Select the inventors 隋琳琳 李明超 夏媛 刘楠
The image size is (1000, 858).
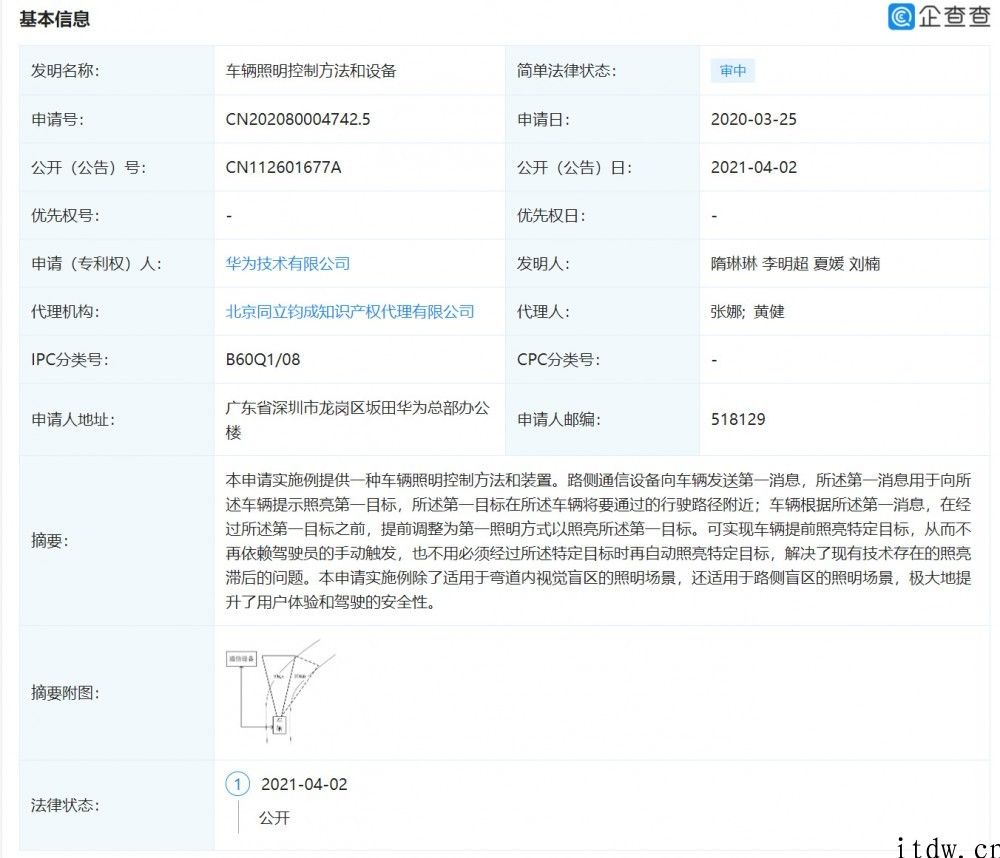[x=795, y=263]
